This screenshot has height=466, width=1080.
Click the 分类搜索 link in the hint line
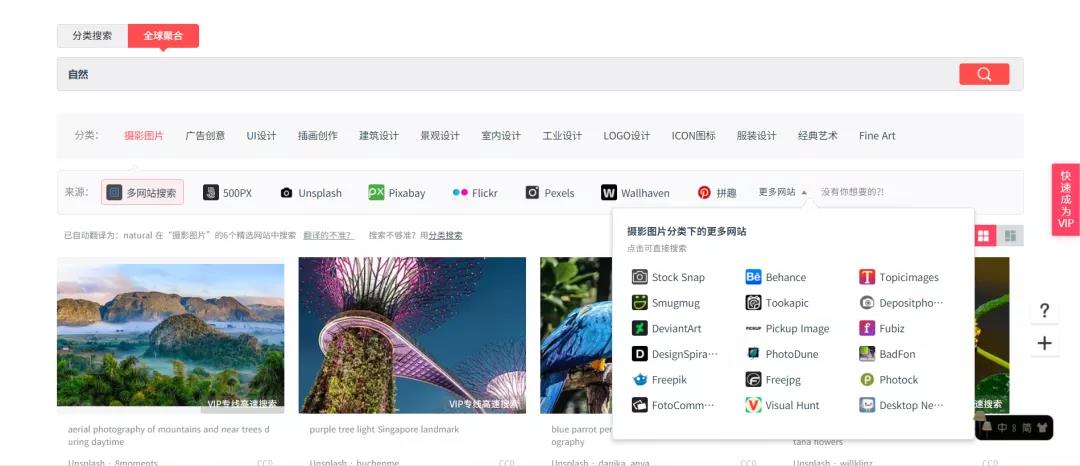(445, 236)
